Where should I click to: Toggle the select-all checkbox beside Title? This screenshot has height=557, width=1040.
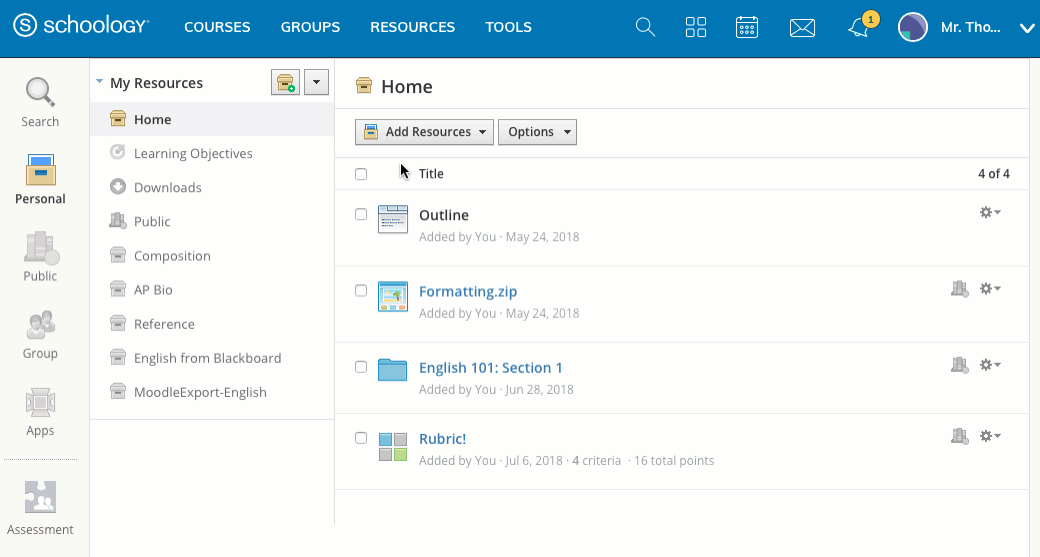pyautogui.click(x=361, y=174)
